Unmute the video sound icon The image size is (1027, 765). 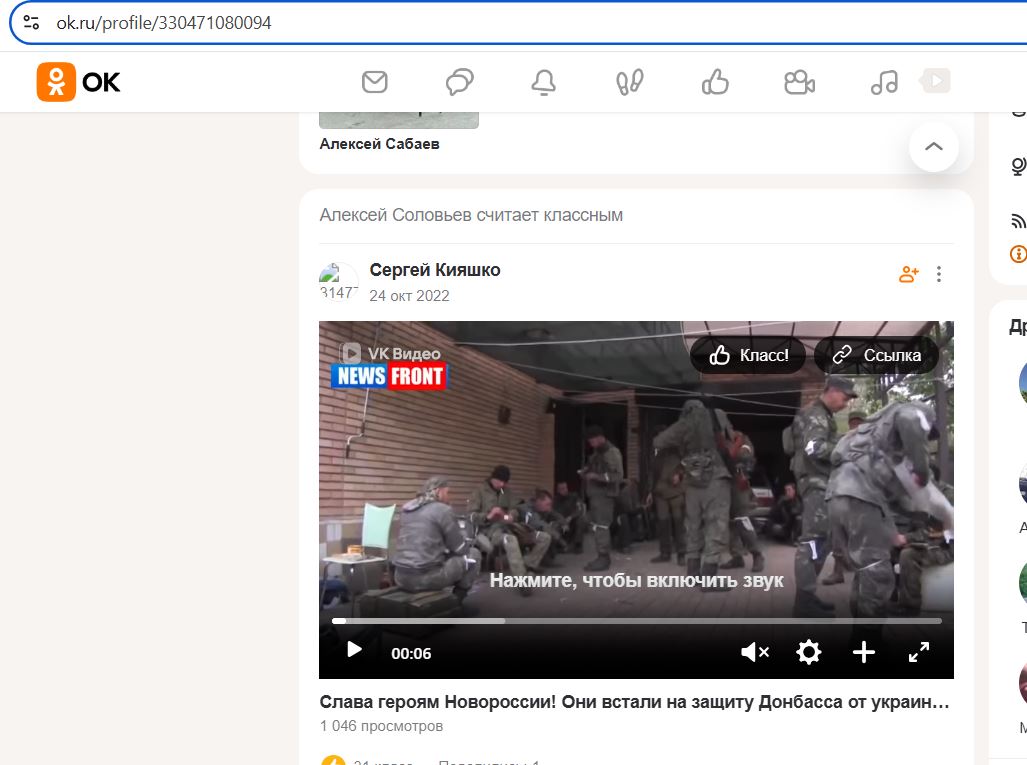tap(755, 652)
